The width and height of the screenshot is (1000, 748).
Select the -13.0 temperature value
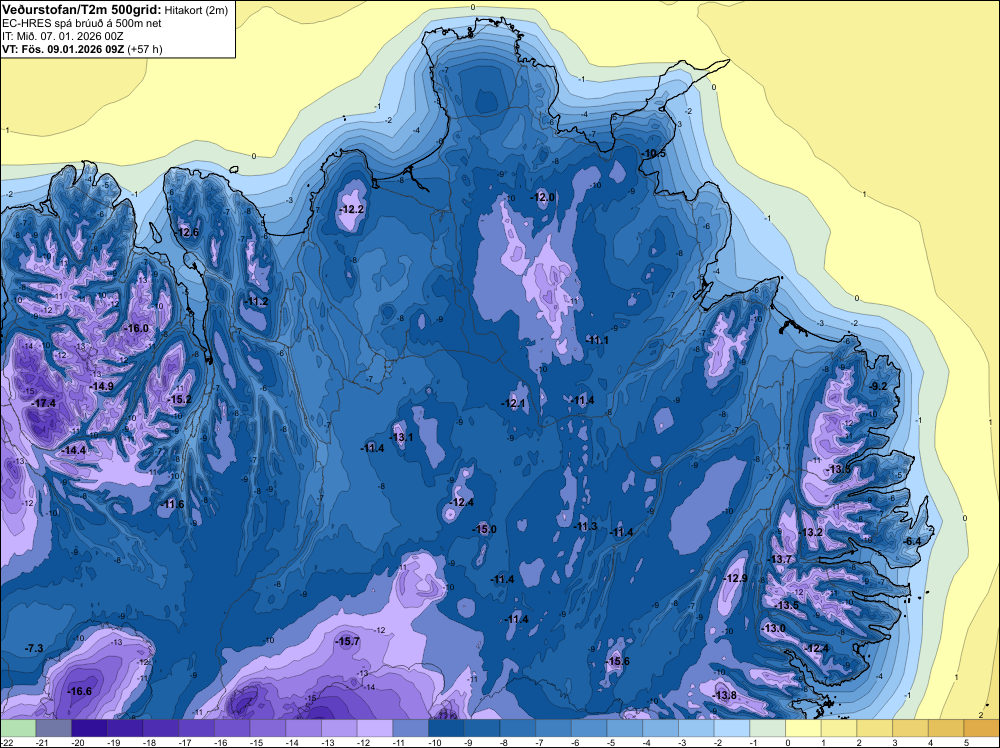tap(774, 628)
